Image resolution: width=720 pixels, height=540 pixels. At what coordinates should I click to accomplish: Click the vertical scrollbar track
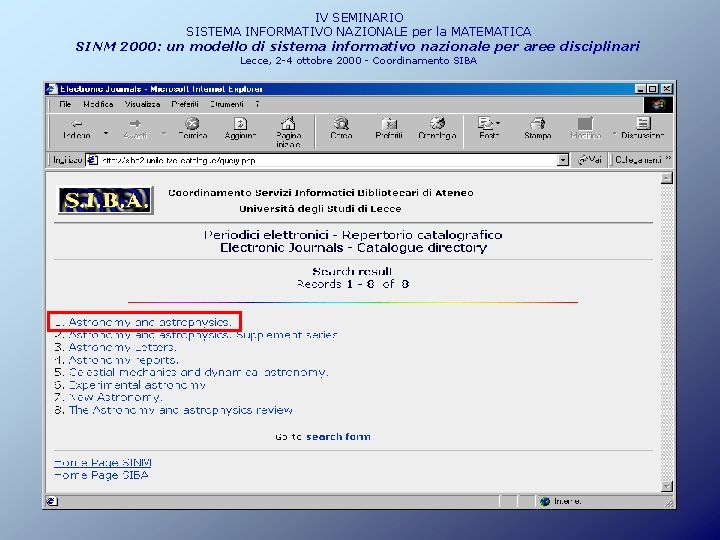[x=667, y=332]
